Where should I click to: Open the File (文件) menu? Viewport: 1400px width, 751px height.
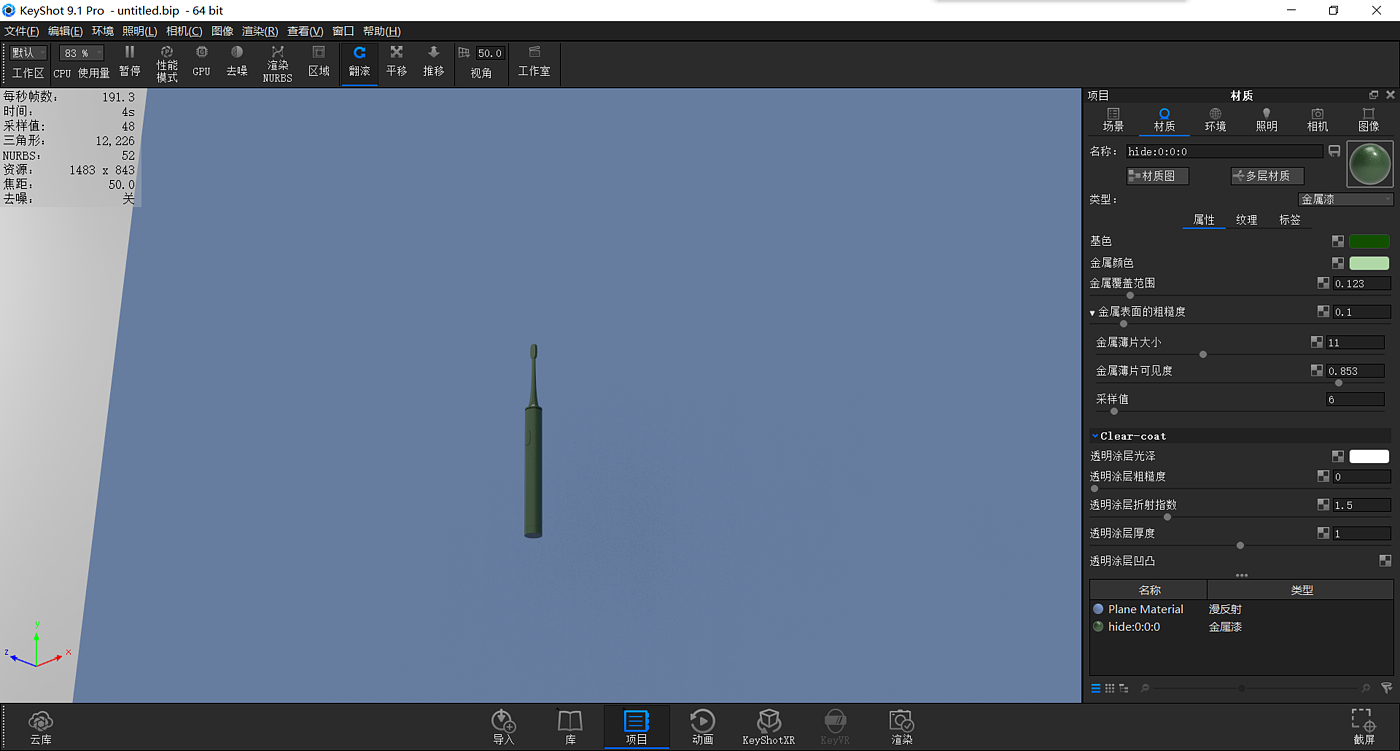pyautogui.click(x=22, y=31)
